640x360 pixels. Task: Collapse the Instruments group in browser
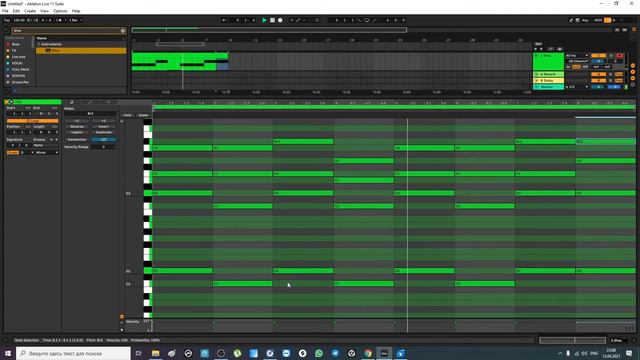(x=39, y=44)
